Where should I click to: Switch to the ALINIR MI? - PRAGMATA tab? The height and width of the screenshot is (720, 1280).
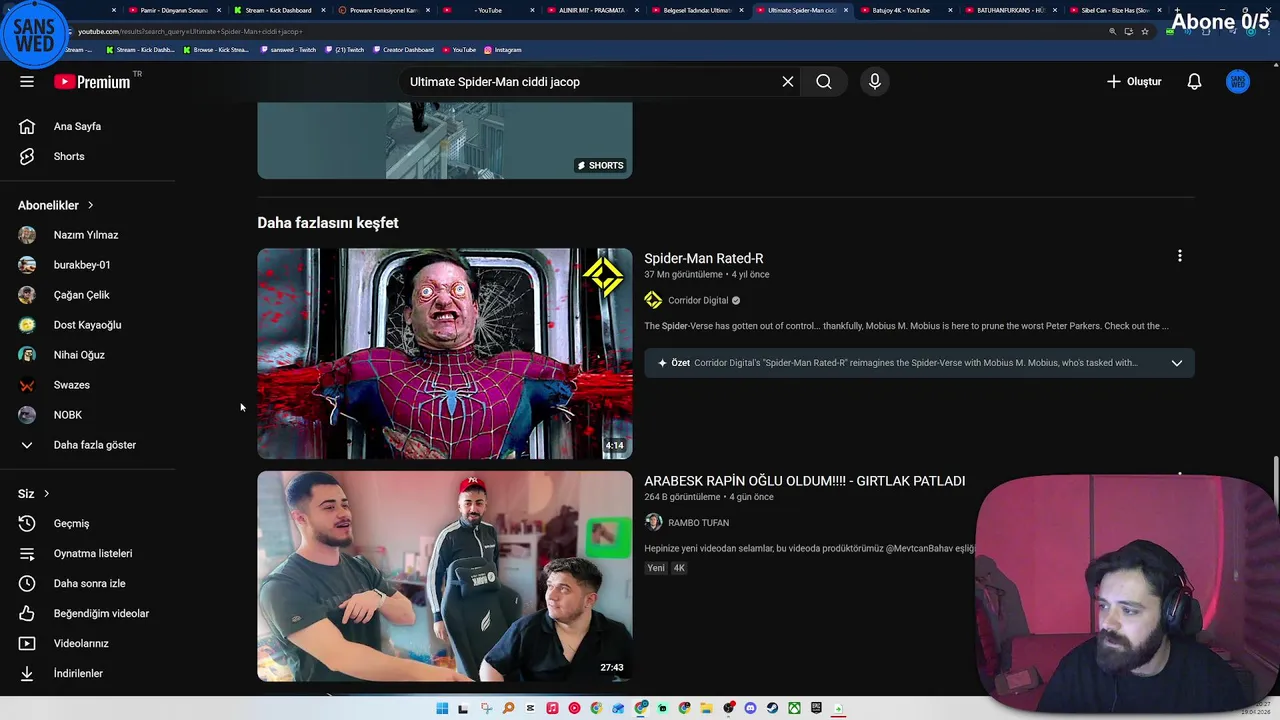coord(590,10)
